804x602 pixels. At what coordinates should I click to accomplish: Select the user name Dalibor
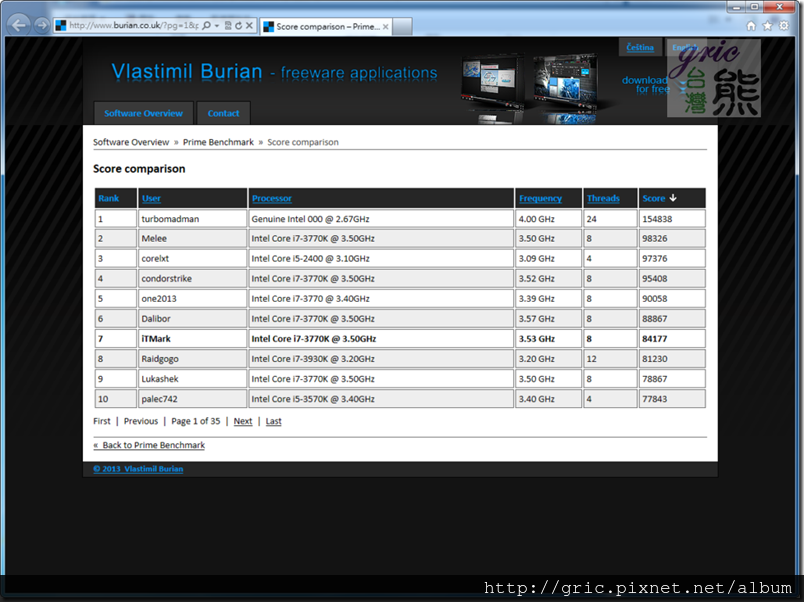point(156,318)
